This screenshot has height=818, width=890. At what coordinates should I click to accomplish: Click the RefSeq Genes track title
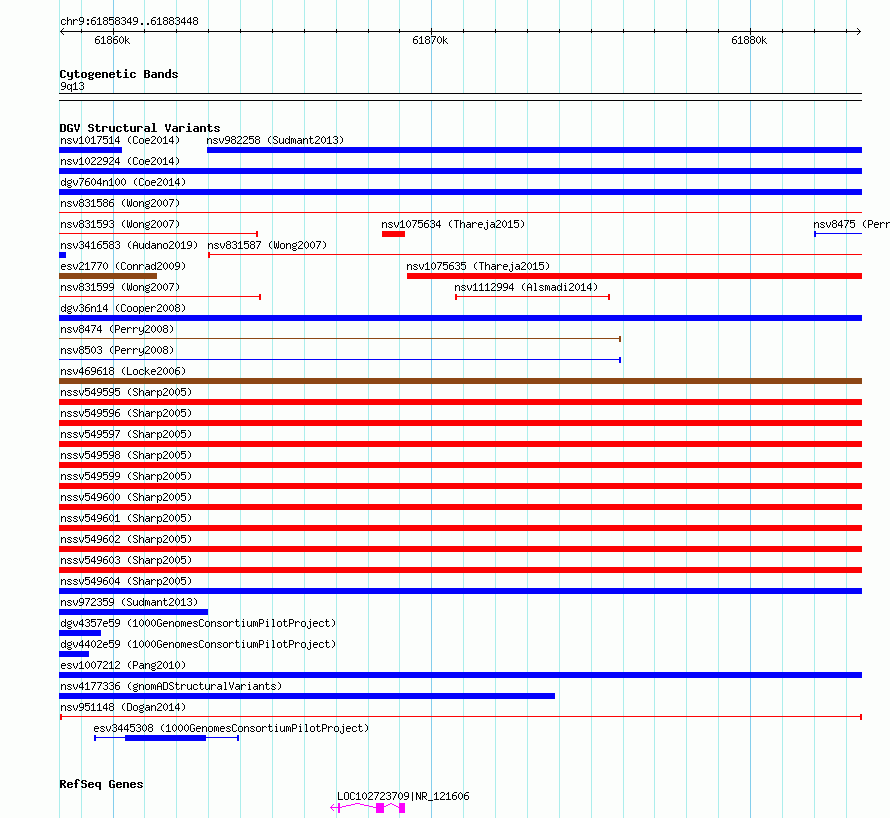(101, 785)
